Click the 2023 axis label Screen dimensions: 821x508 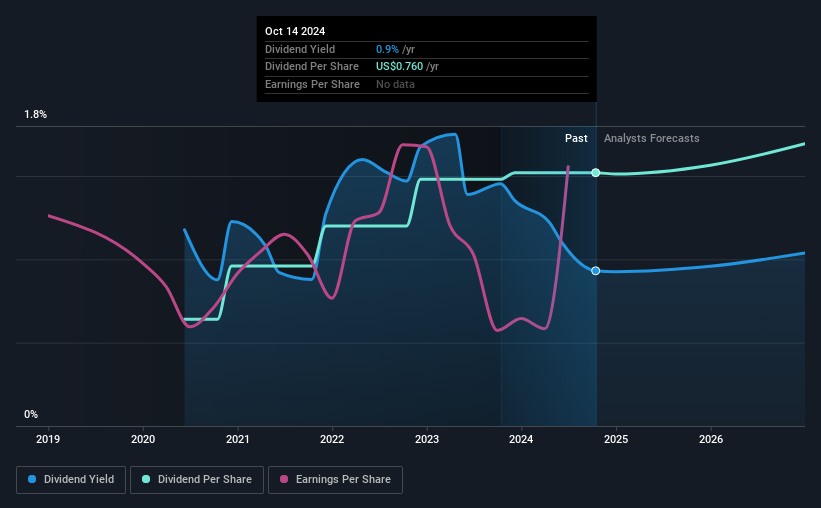[427, 439]
